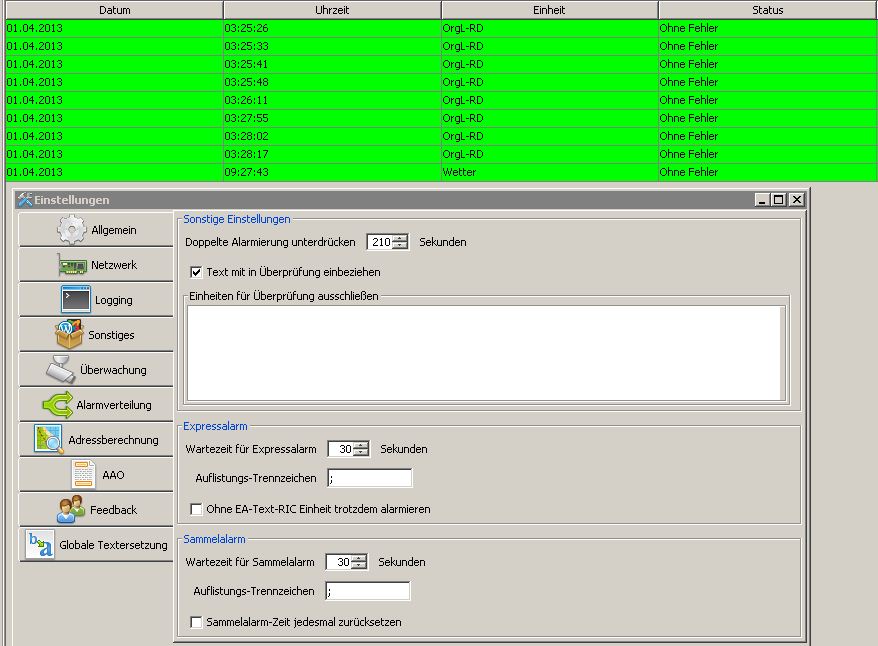Screen dimensions: 878x646
Task: Sort table by the Uhrzeit column header
Action: (332, 10)
